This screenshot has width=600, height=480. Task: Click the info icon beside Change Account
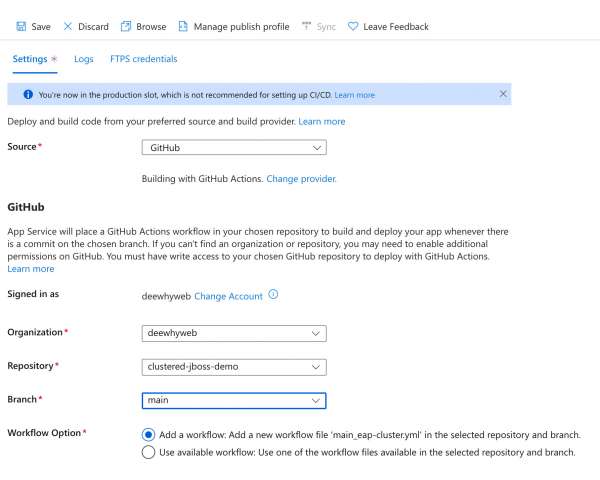(273, 295)
